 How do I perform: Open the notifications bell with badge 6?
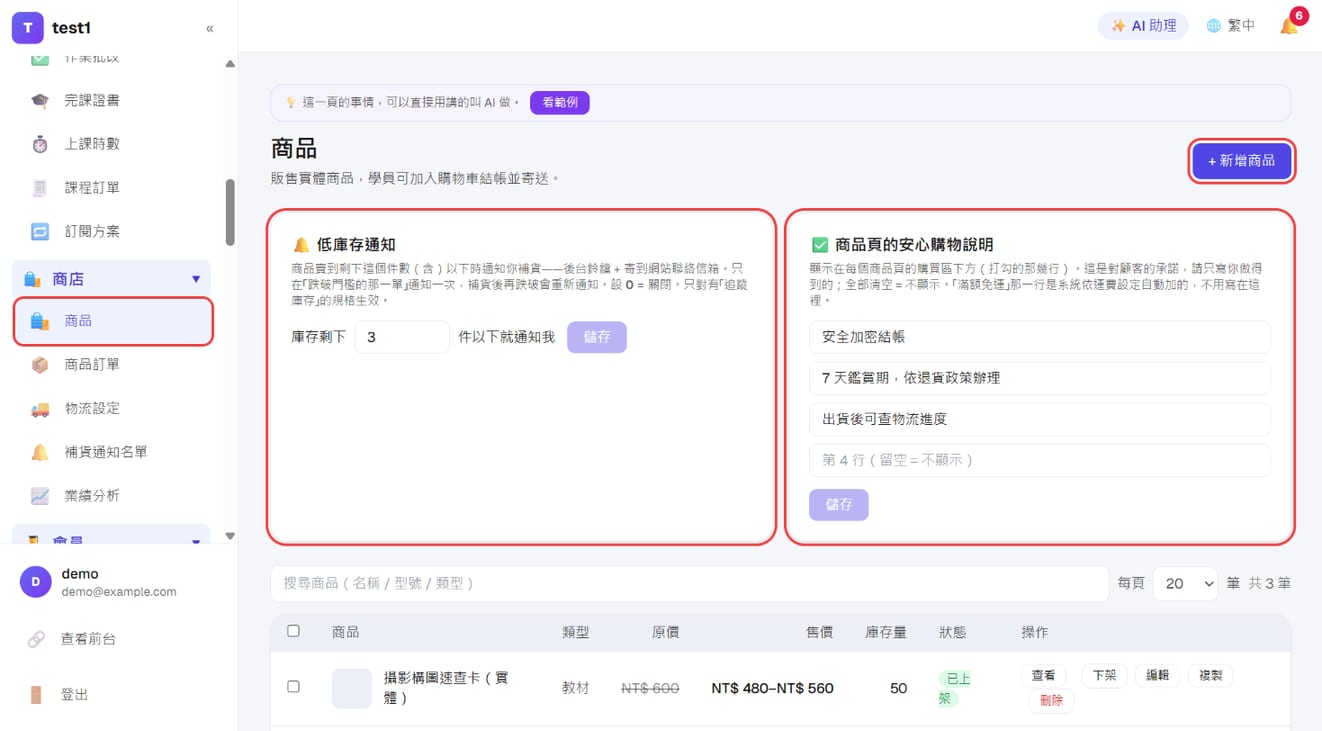click(x=1290, y=25)
